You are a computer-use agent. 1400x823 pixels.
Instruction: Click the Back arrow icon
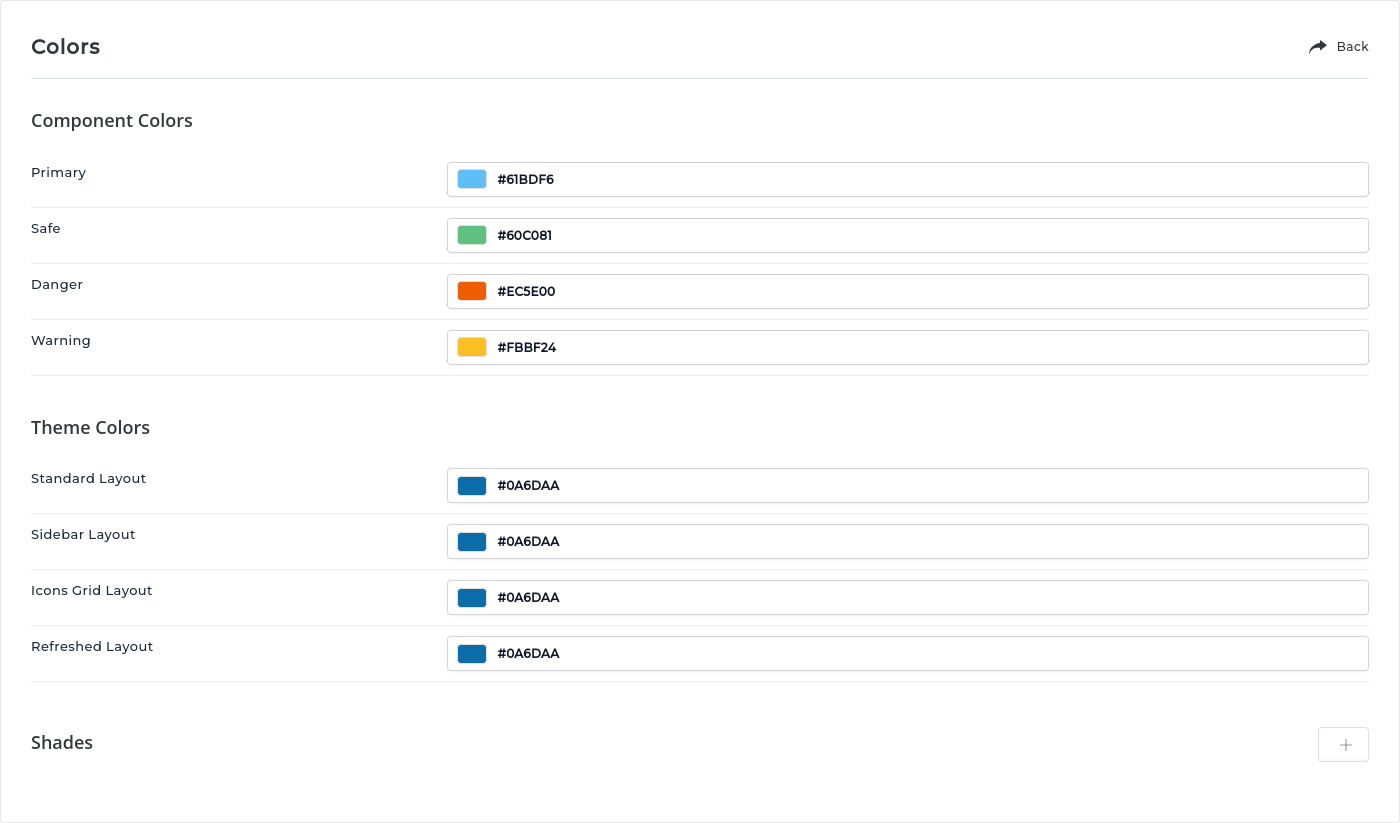tap(1317, 47)
